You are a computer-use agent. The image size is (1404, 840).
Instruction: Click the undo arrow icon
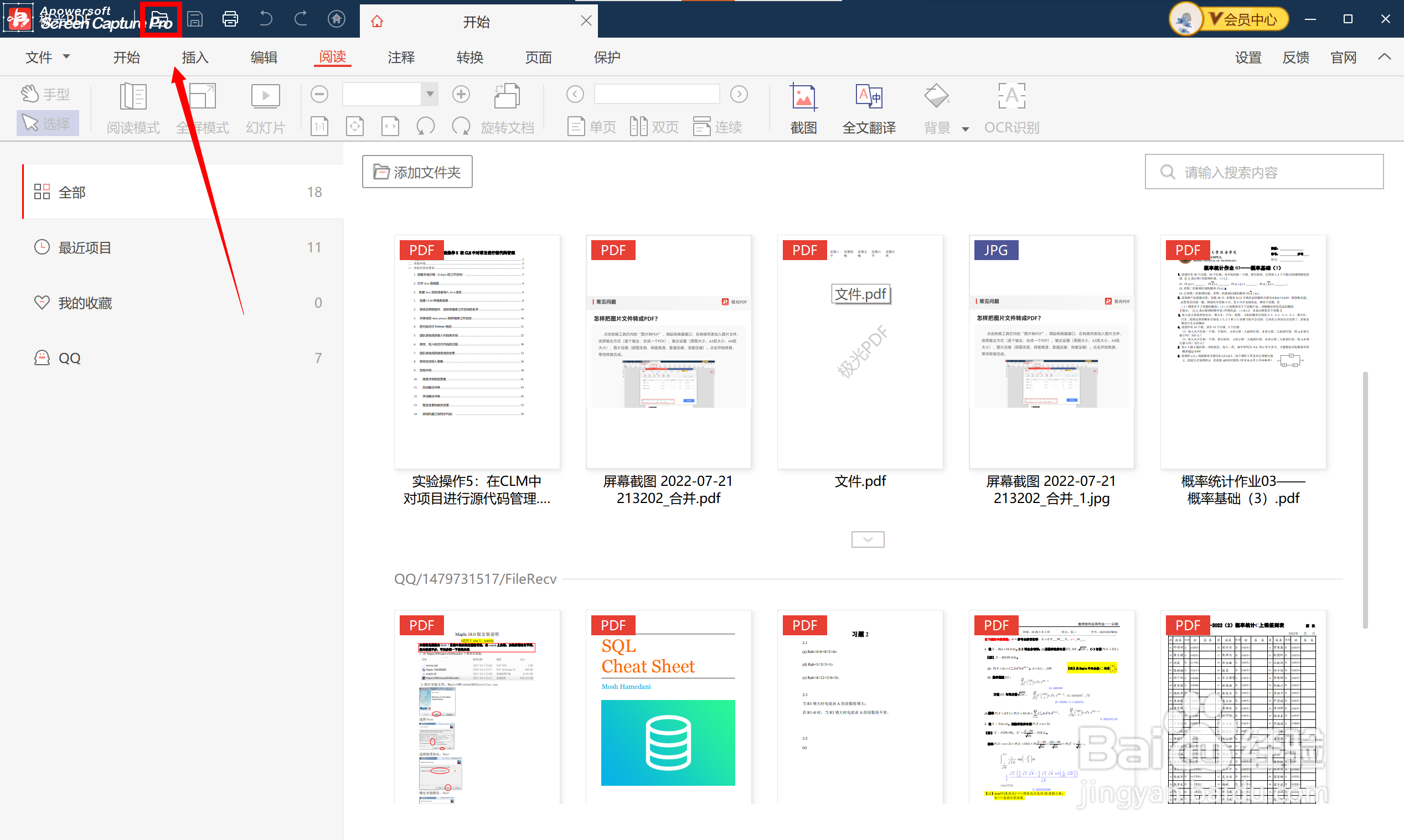point(265,19)
